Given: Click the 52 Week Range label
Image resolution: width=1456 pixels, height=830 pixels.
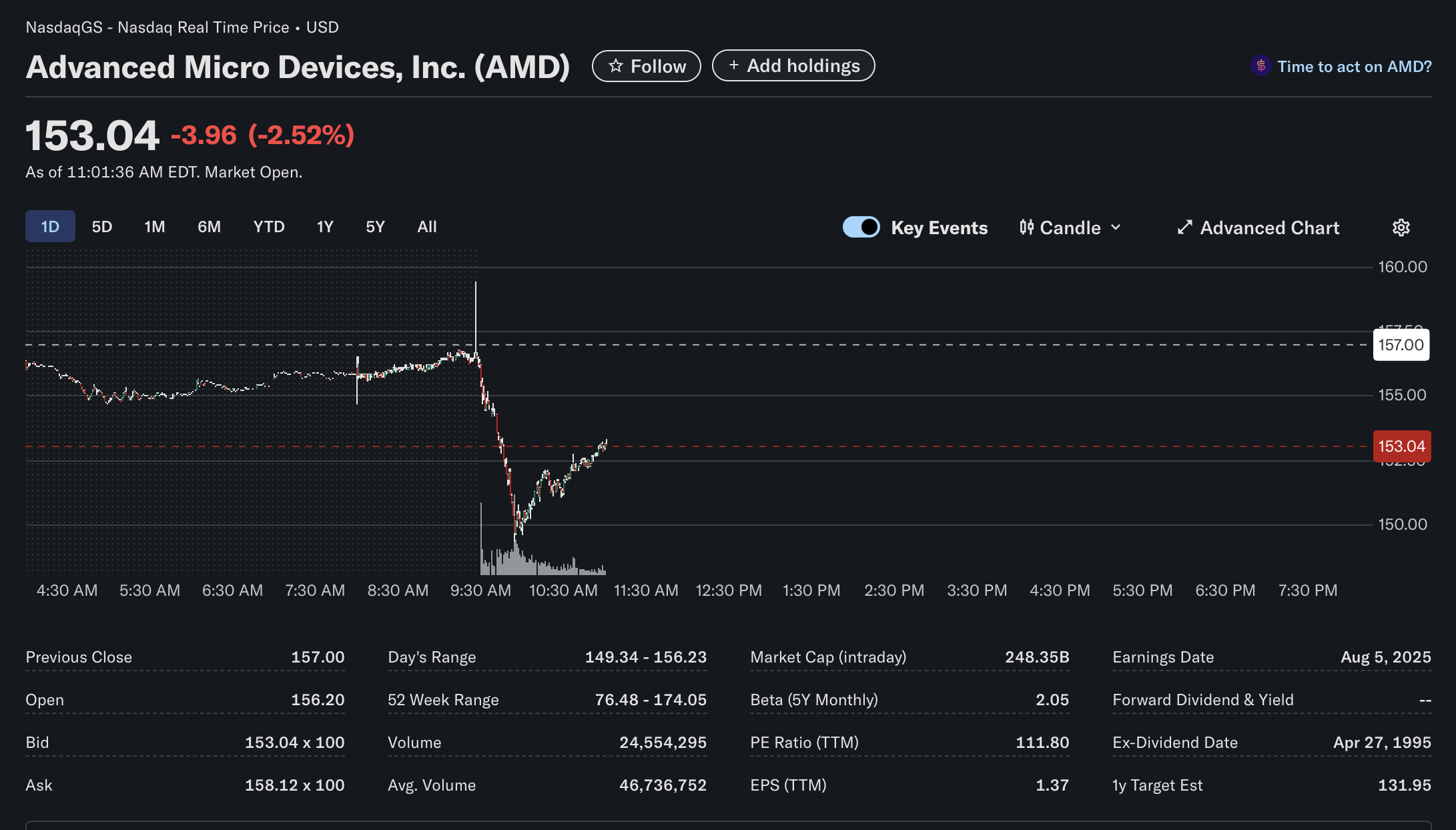Looking at the screenshot, I should (x=443, y=700).
